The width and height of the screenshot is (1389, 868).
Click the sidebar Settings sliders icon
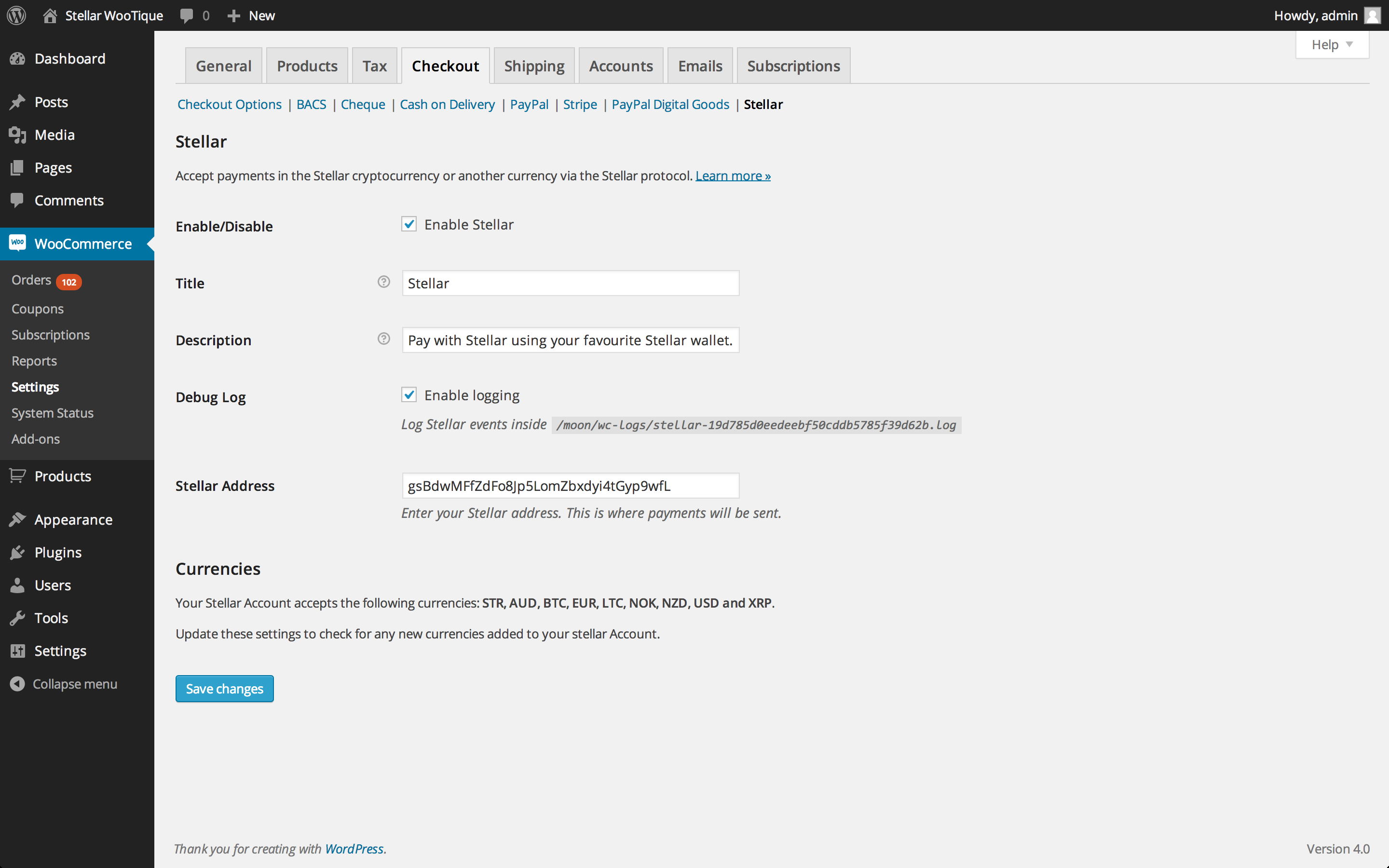tap(17, 651)
